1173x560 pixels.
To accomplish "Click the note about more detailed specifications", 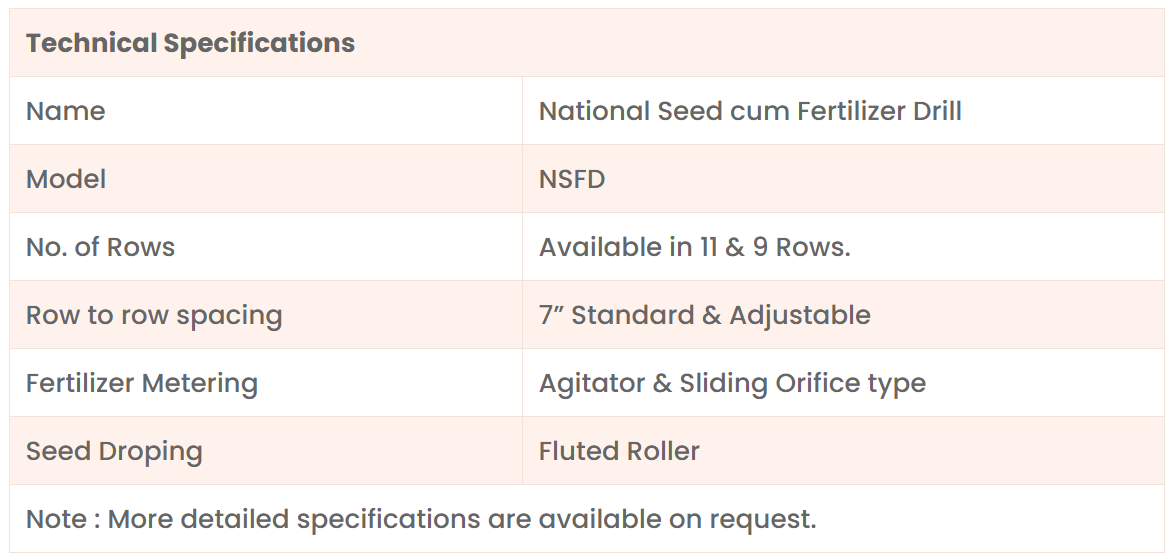I will coord(421,519).
